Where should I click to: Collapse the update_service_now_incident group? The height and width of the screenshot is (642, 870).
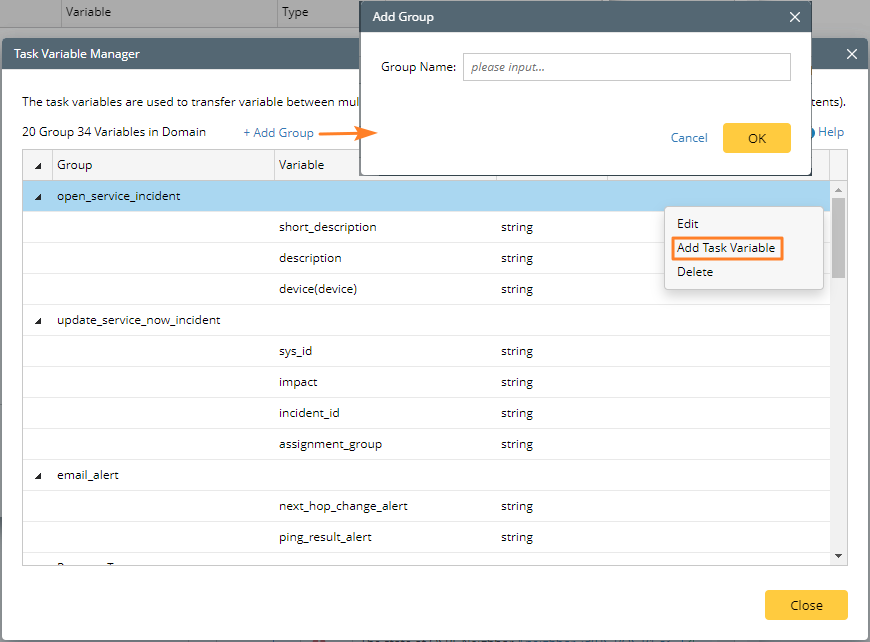coord(38,321)
